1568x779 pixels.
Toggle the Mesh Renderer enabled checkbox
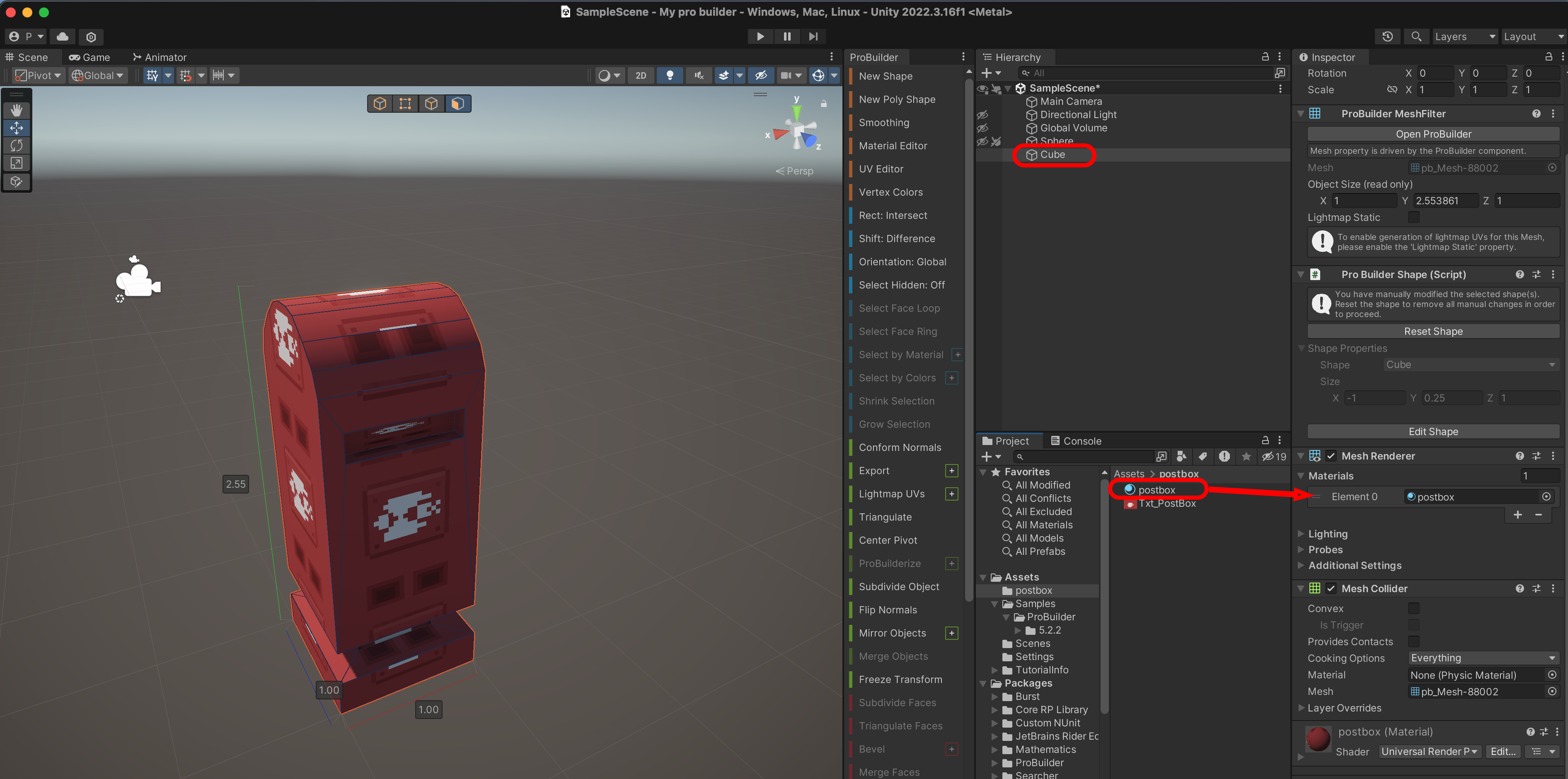click(1331, 456)
